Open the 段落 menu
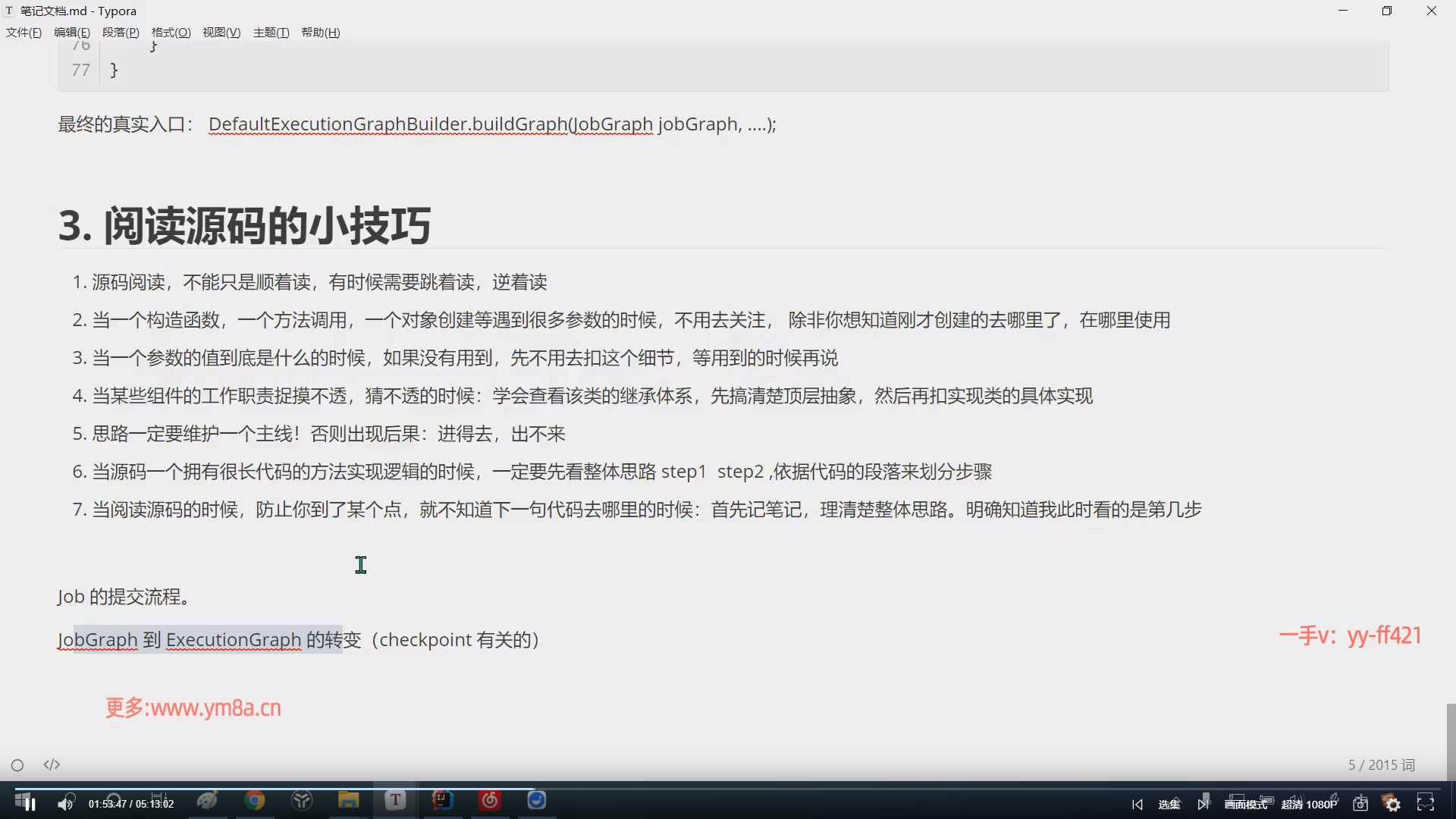 pos(121,32)
